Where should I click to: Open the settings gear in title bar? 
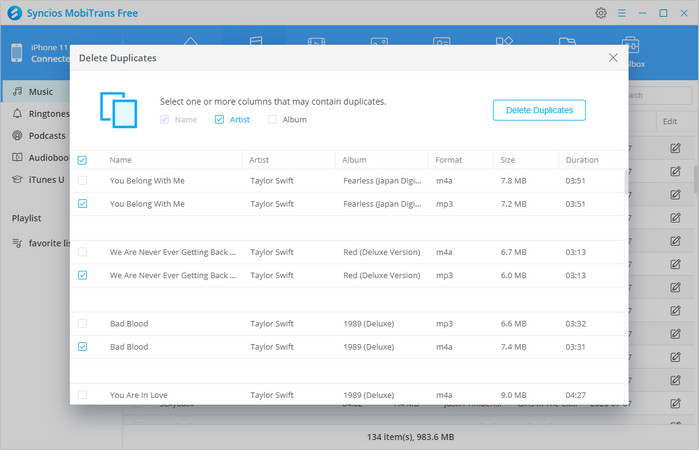click(x=600, y=13)
